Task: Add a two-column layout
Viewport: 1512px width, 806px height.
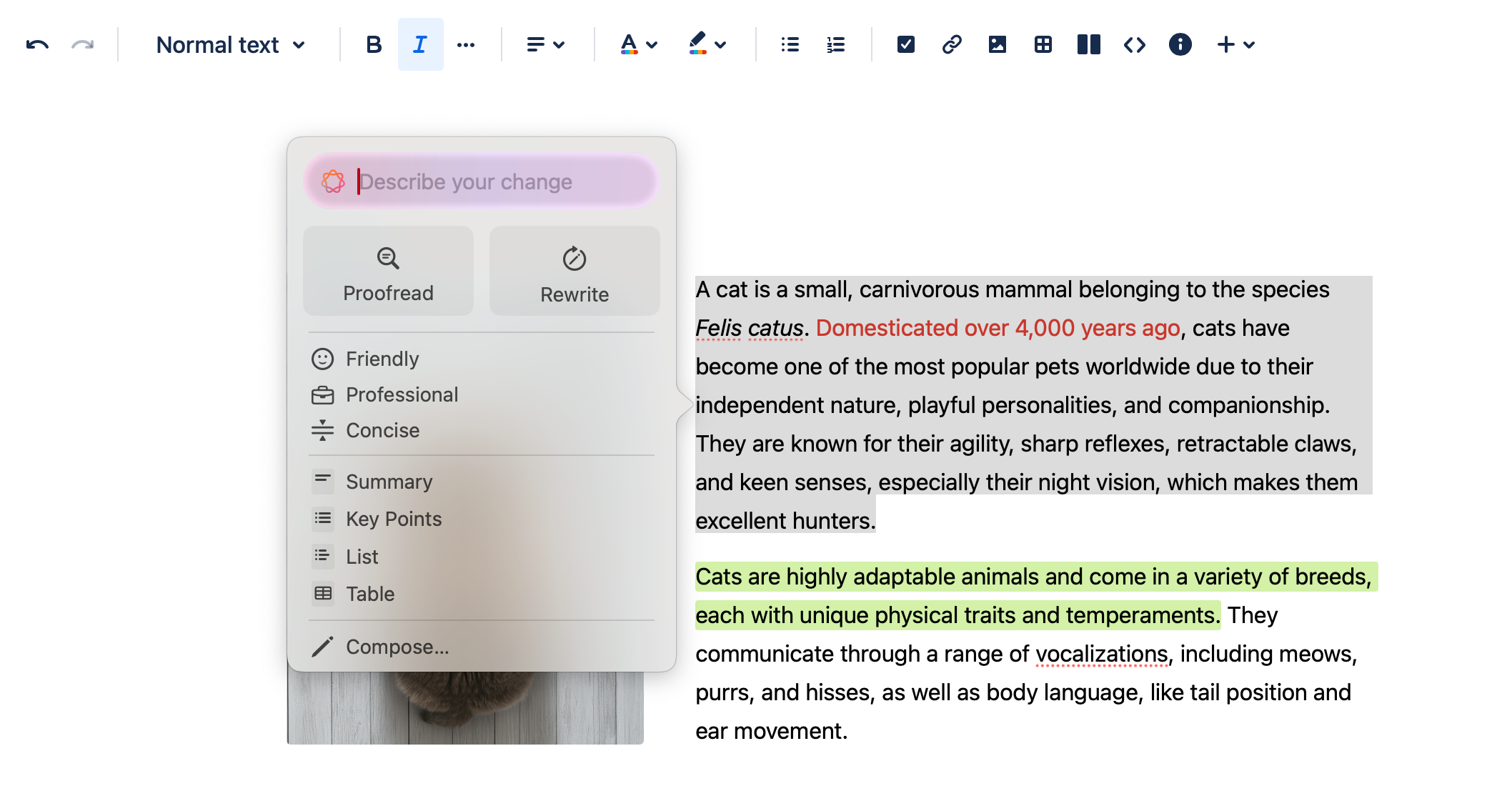Action: (1088, 45)
